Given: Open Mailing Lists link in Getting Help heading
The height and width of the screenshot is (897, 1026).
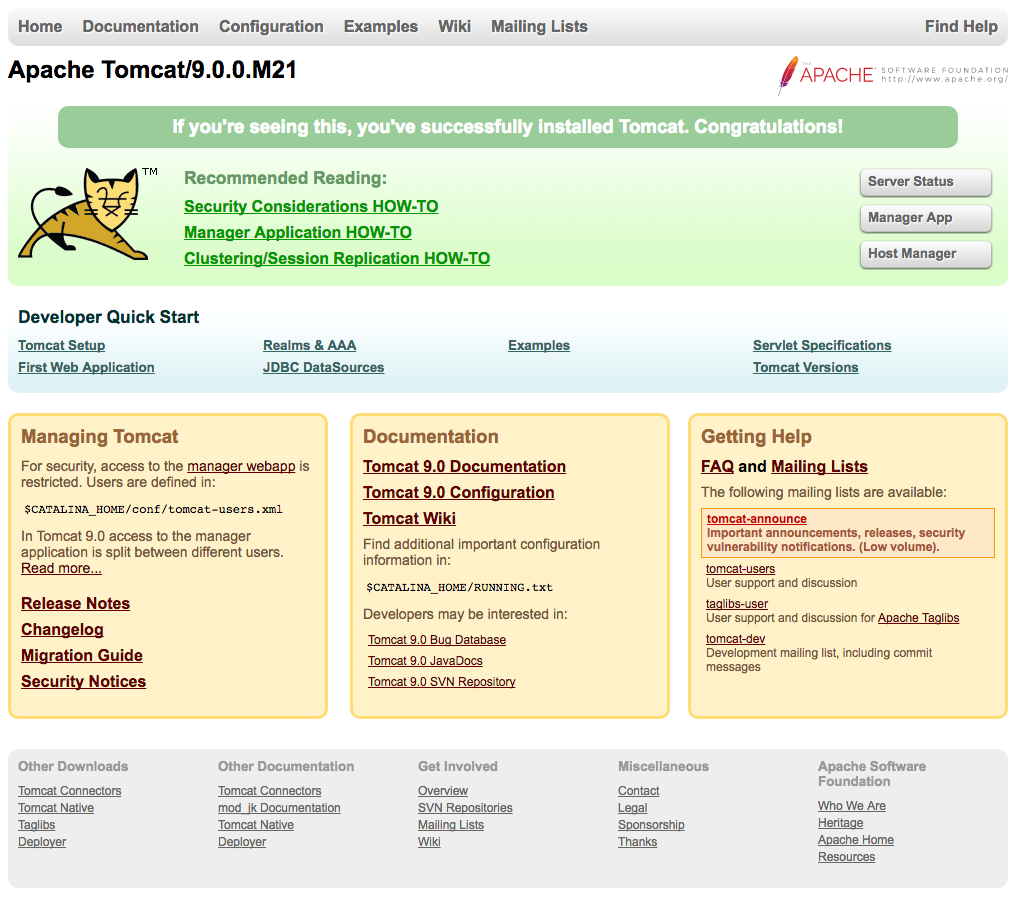Looking at the screenshot, I should coord(819,466).
